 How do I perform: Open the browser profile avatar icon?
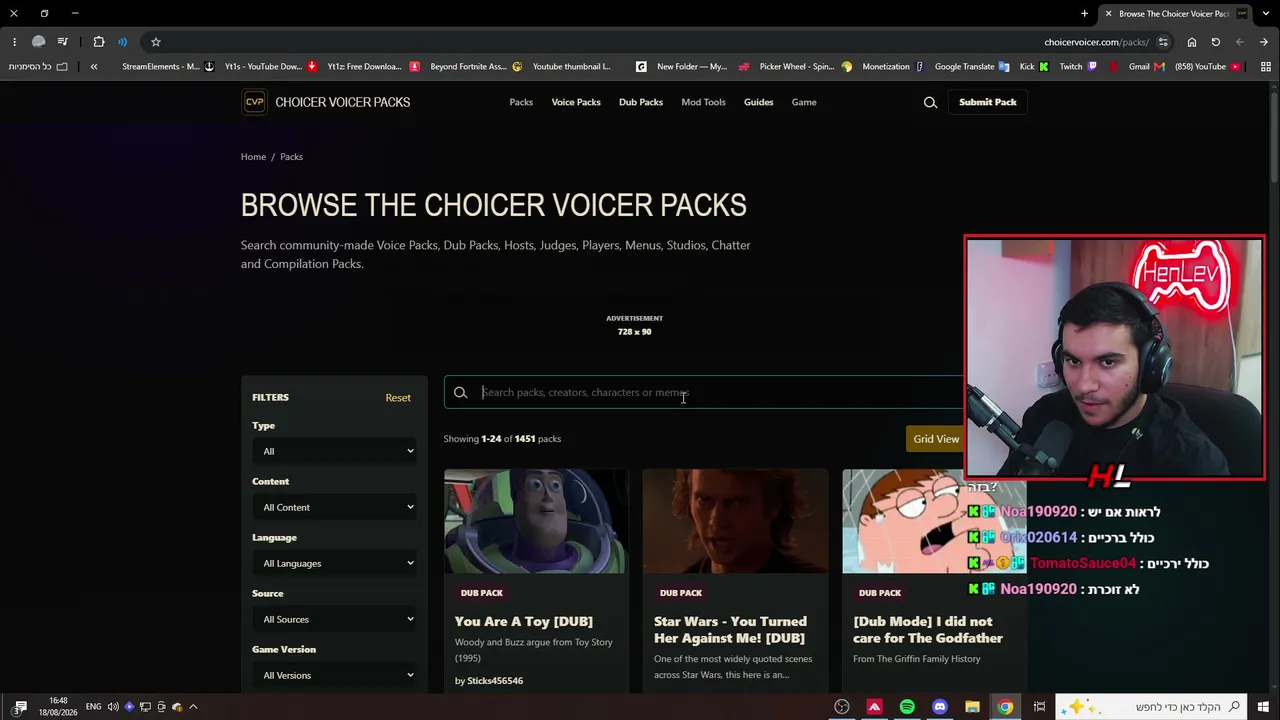pos(38,42)
